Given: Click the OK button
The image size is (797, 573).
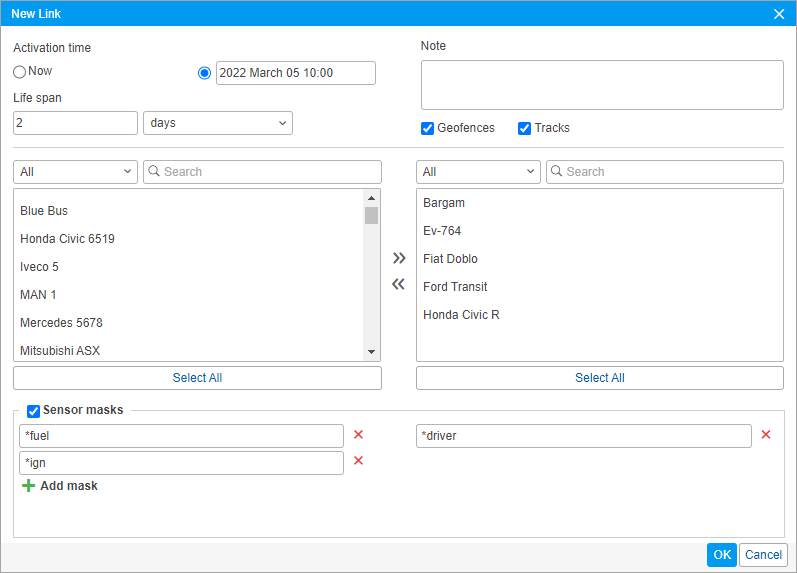Looking at the screenshot, I should (x=721, y=555).
